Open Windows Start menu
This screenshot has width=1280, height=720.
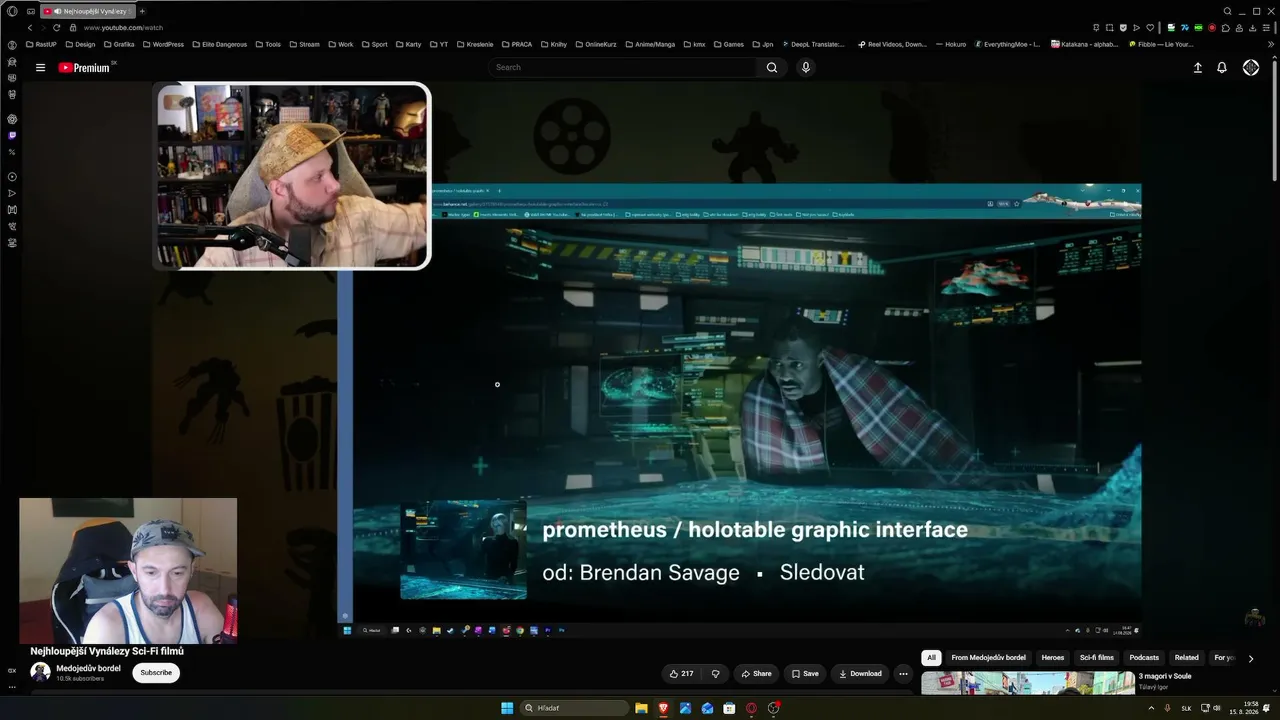click(507, 708)
